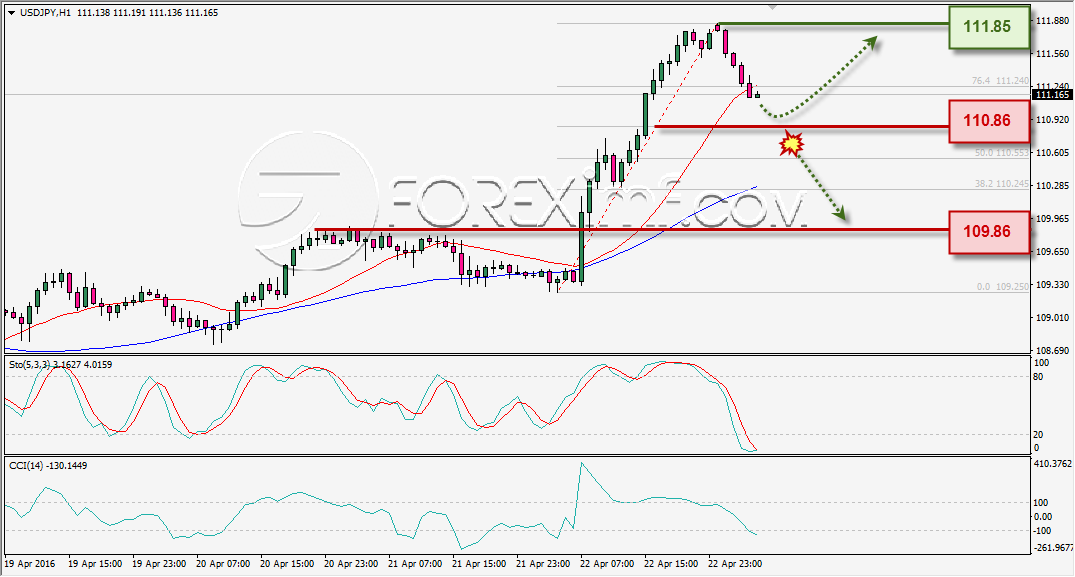
Task: Click the 110.285 price axis value
Action: [x=1052, y=185]
